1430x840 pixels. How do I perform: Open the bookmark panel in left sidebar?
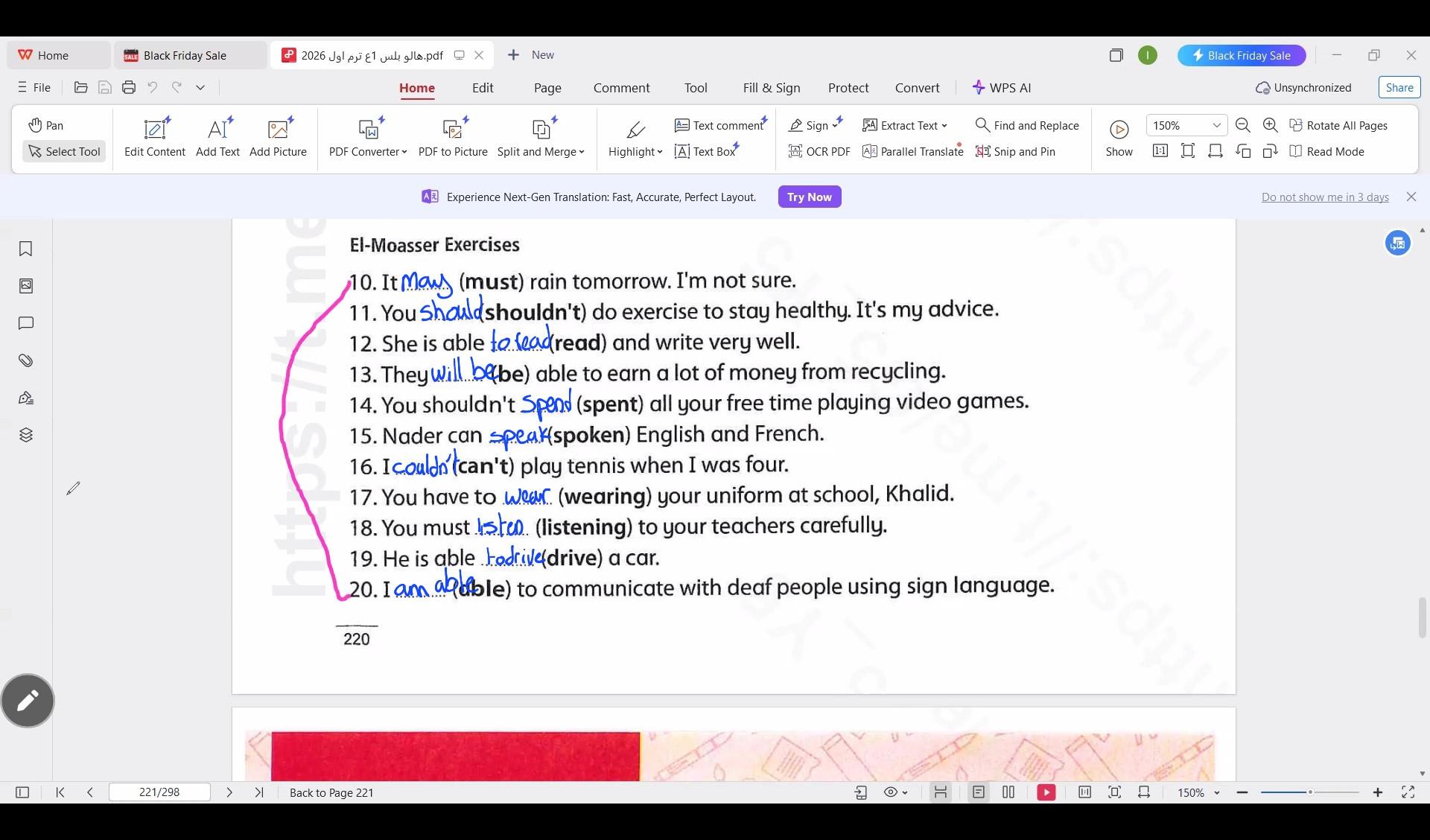tap(25, 249)
